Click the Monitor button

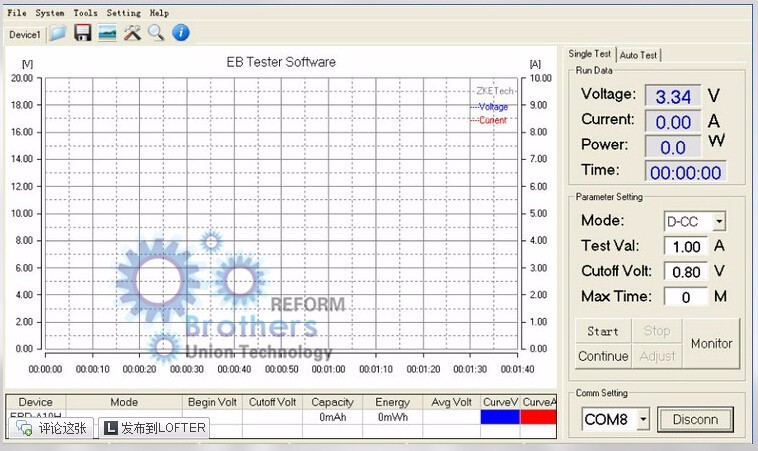[x=711, y=344]
